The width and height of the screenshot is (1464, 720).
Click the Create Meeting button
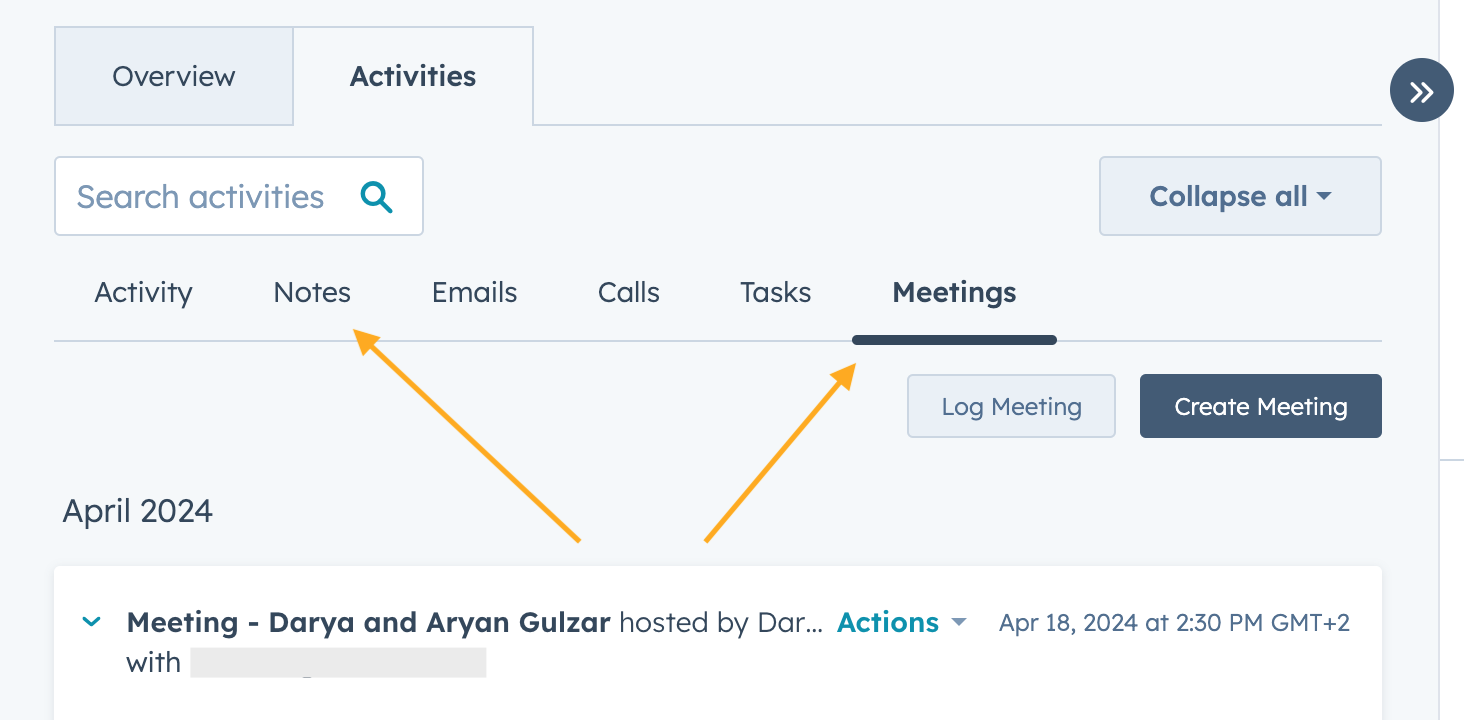point(1260,407)
